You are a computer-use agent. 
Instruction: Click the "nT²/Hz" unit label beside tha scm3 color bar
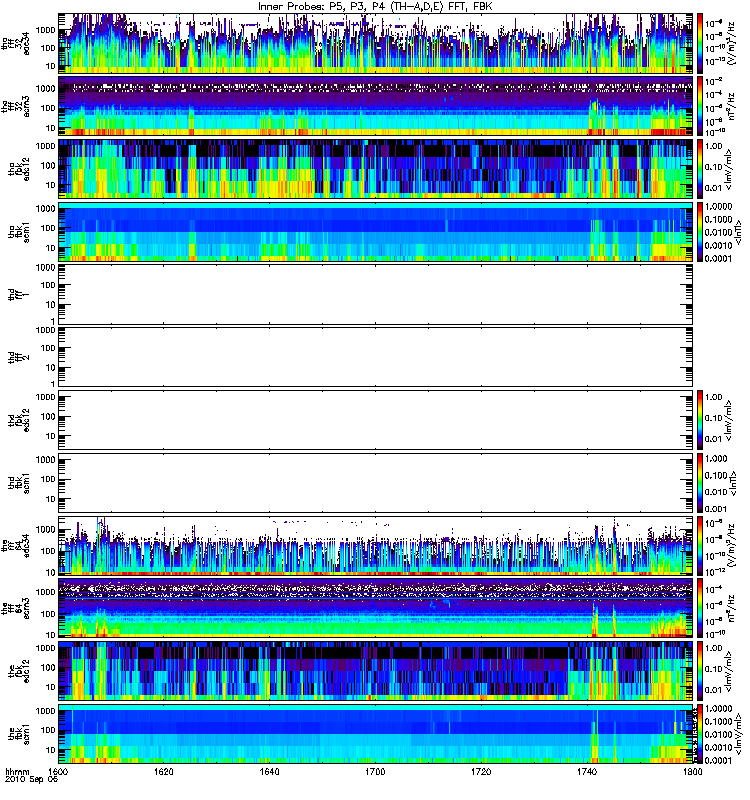pos(732,106)
